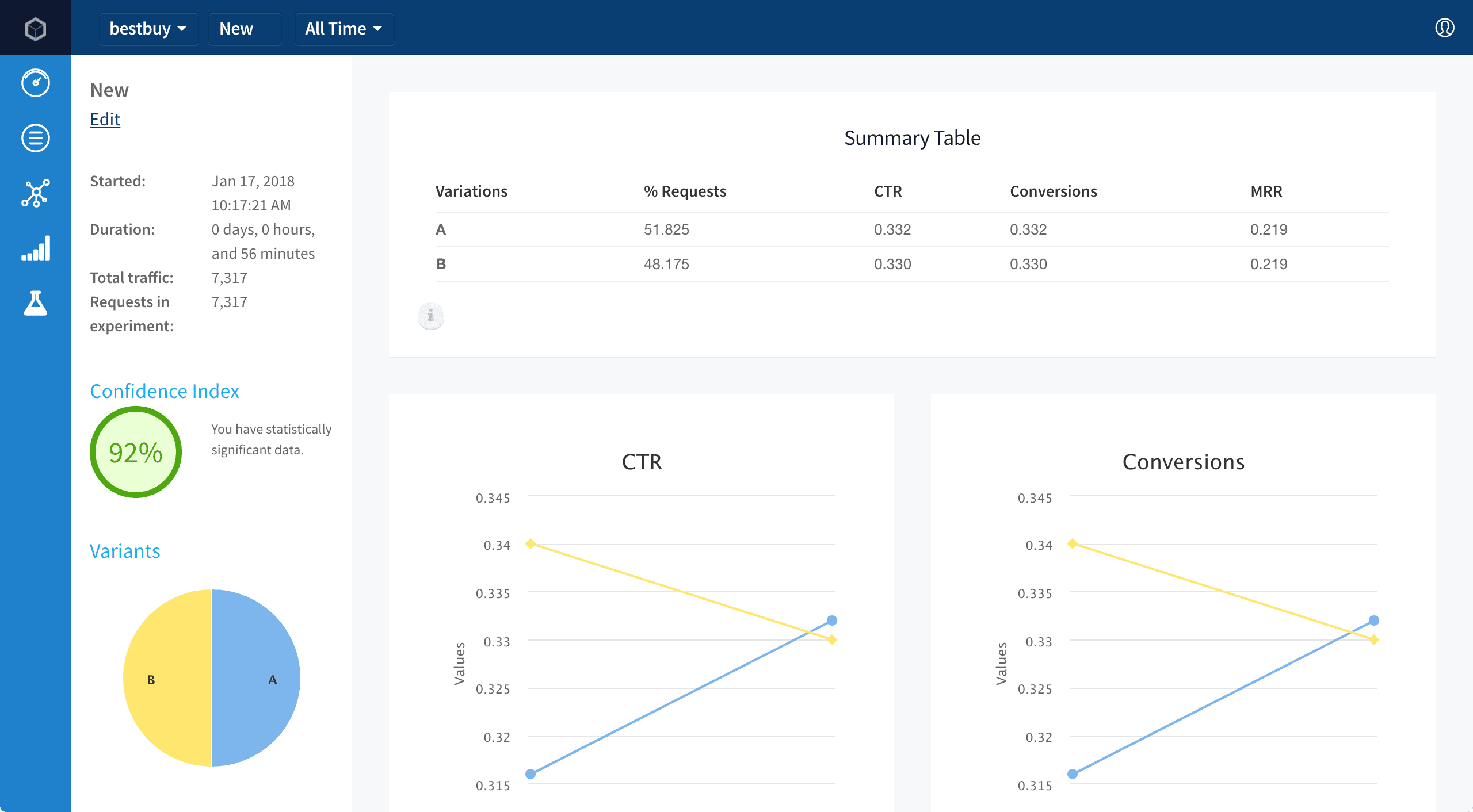Select variation B row in Summary Table
Screen dimensions: 1473x812
click(441, 264)
